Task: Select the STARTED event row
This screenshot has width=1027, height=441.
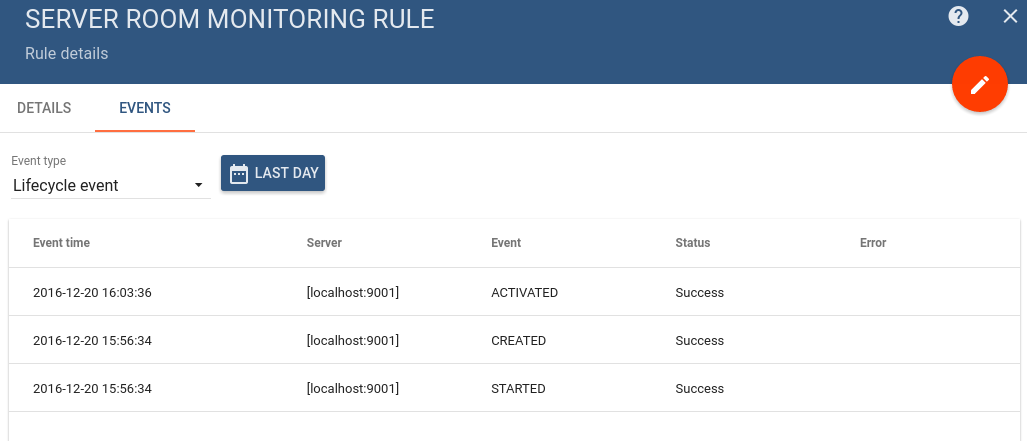Action: 514,388
